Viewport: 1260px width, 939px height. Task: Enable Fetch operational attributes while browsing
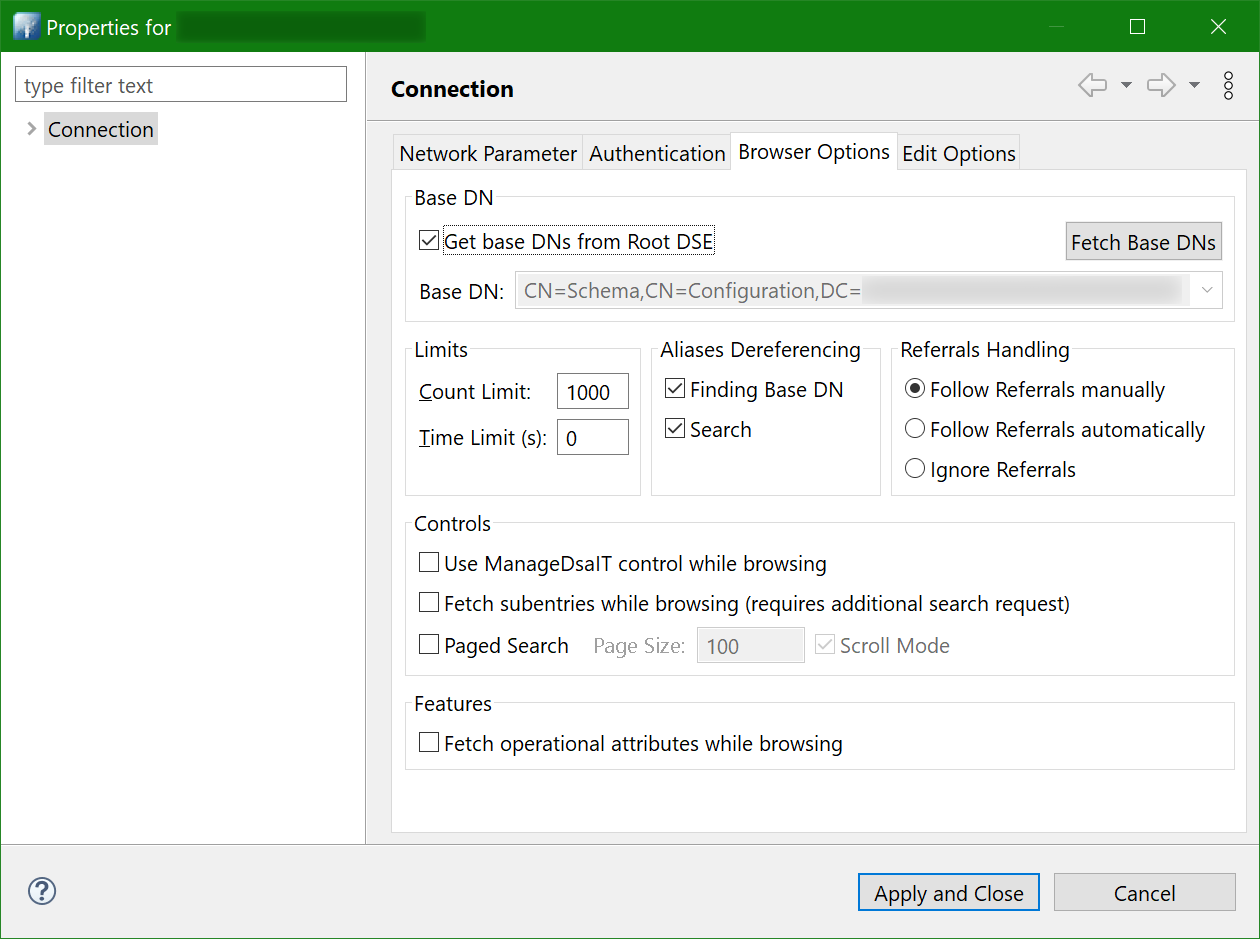click(429, 743)
